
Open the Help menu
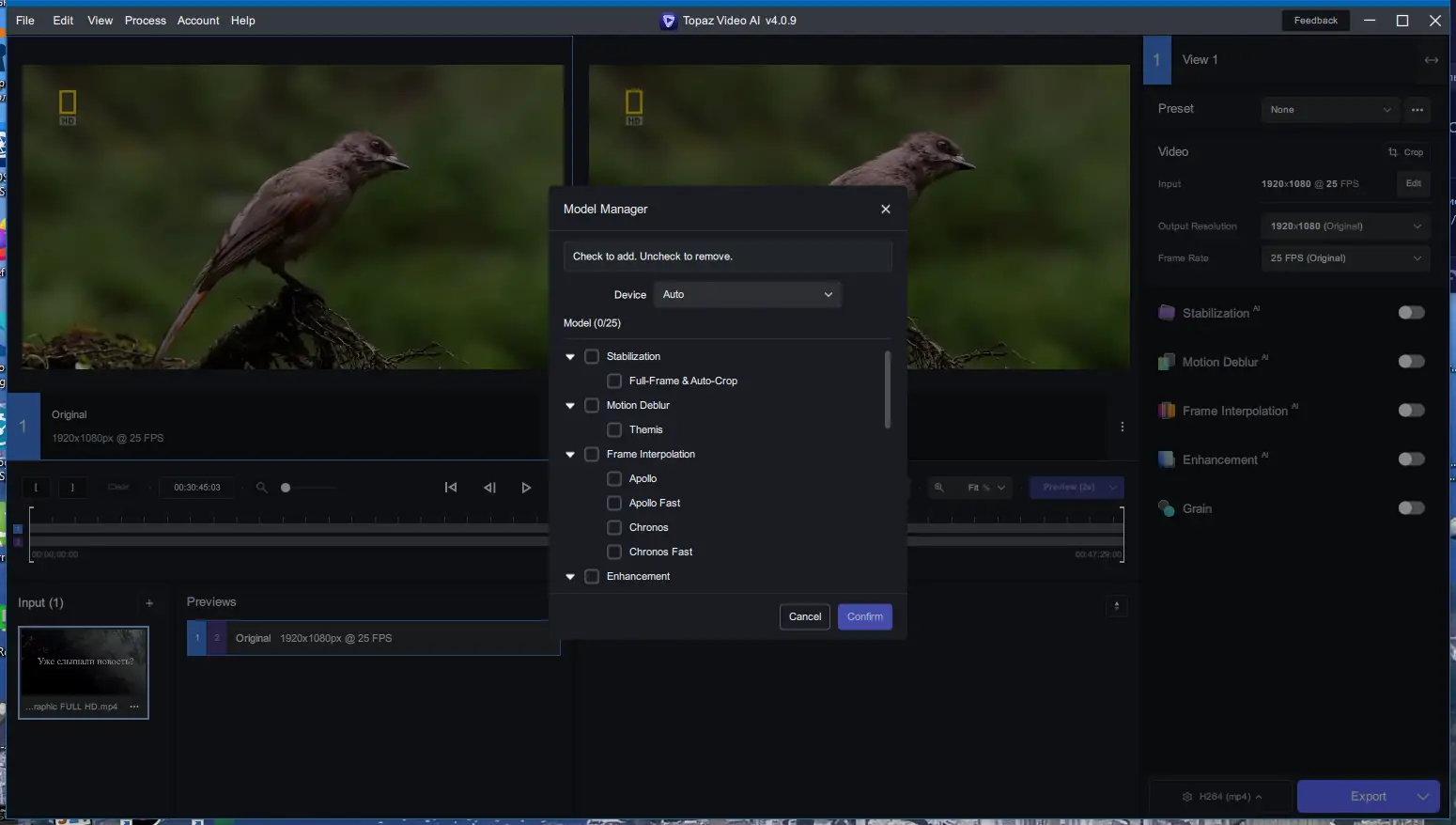[x=243, y=21]
